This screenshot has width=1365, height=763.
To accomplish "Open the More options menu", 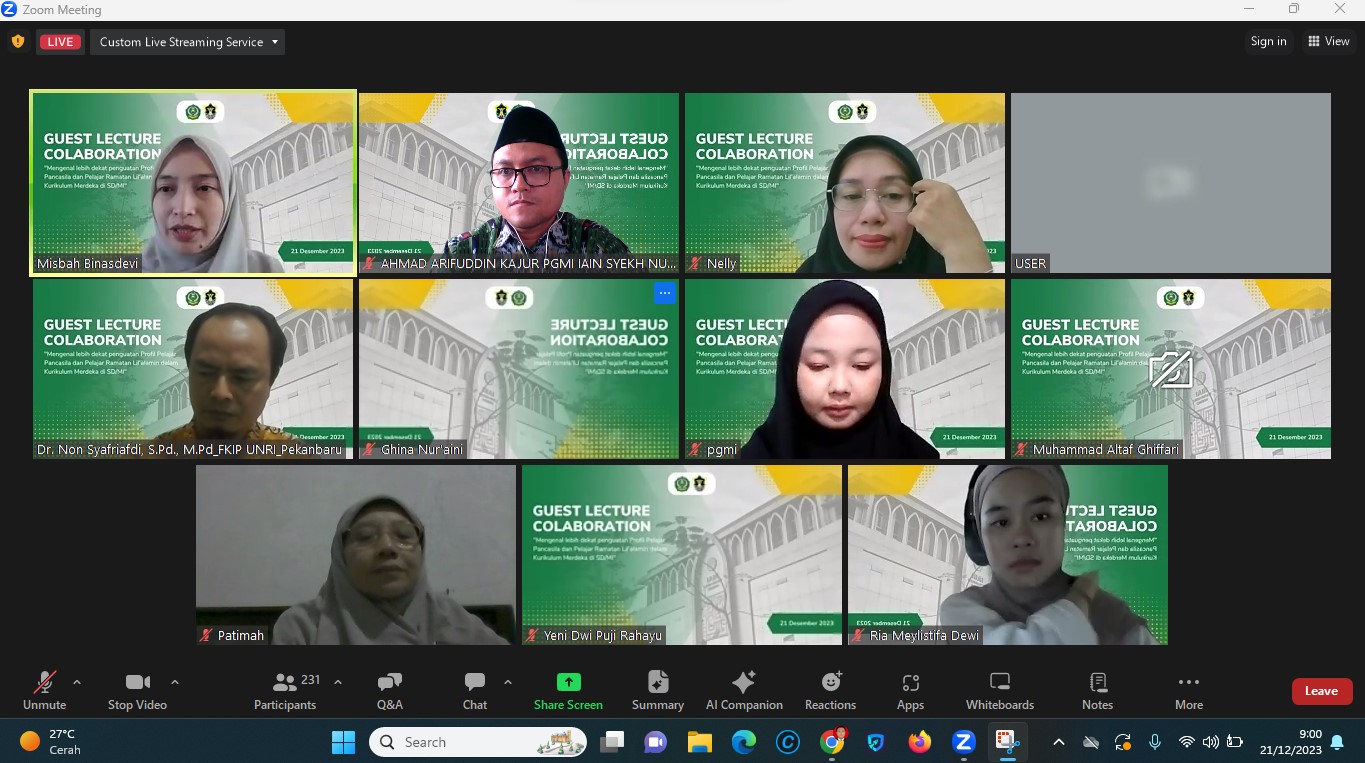I will (x=1188, y=690).
